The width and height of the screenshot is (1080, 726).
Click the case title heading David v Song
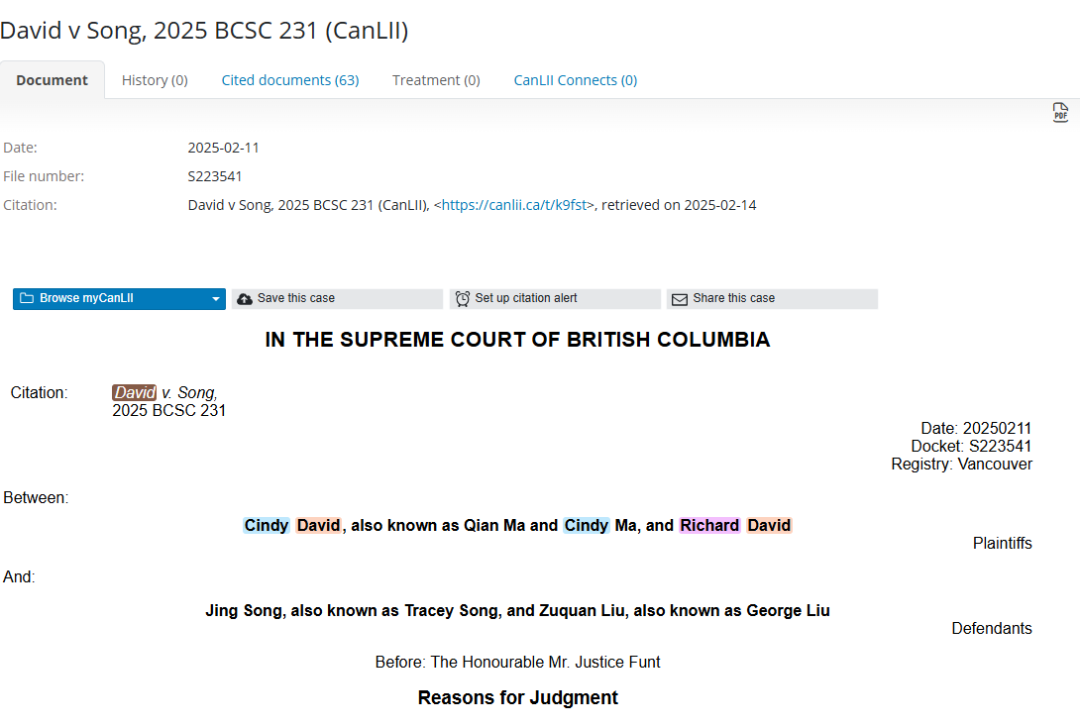point(204,31)
